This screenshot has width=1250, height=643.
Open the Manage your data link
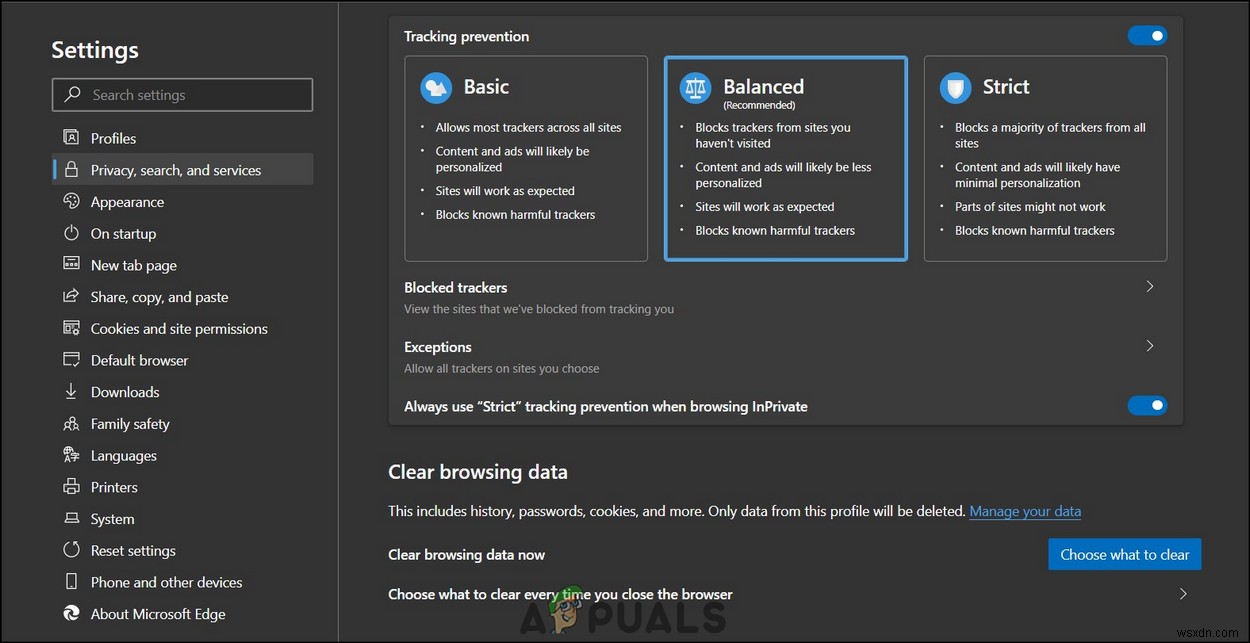(1025, 511)
